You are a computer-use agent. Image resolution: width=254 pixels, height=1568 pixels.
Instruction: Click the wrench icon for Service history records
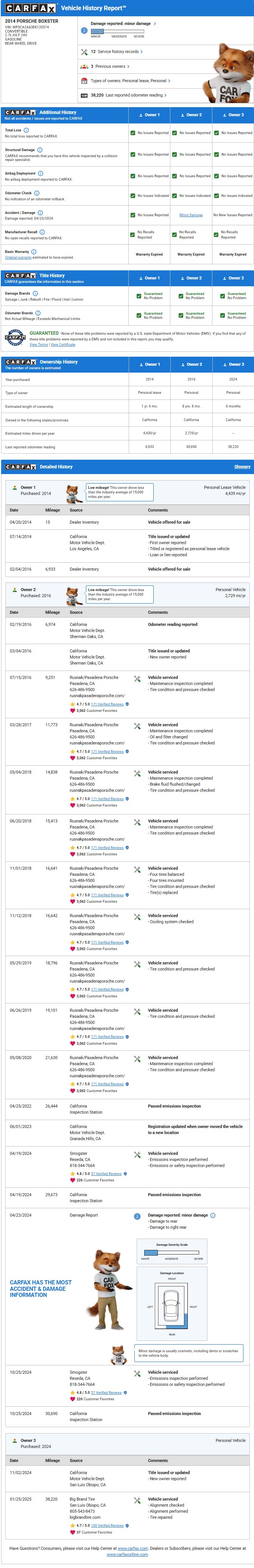pos(84,52)
